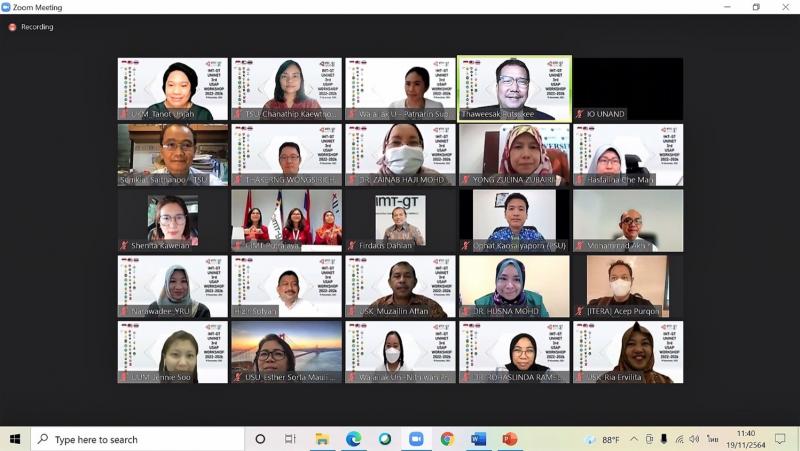Image resolution: width=800 pixels, height=451 pixels.
Task: Open the clock and date flyout
Action: (x=745, y=439)
